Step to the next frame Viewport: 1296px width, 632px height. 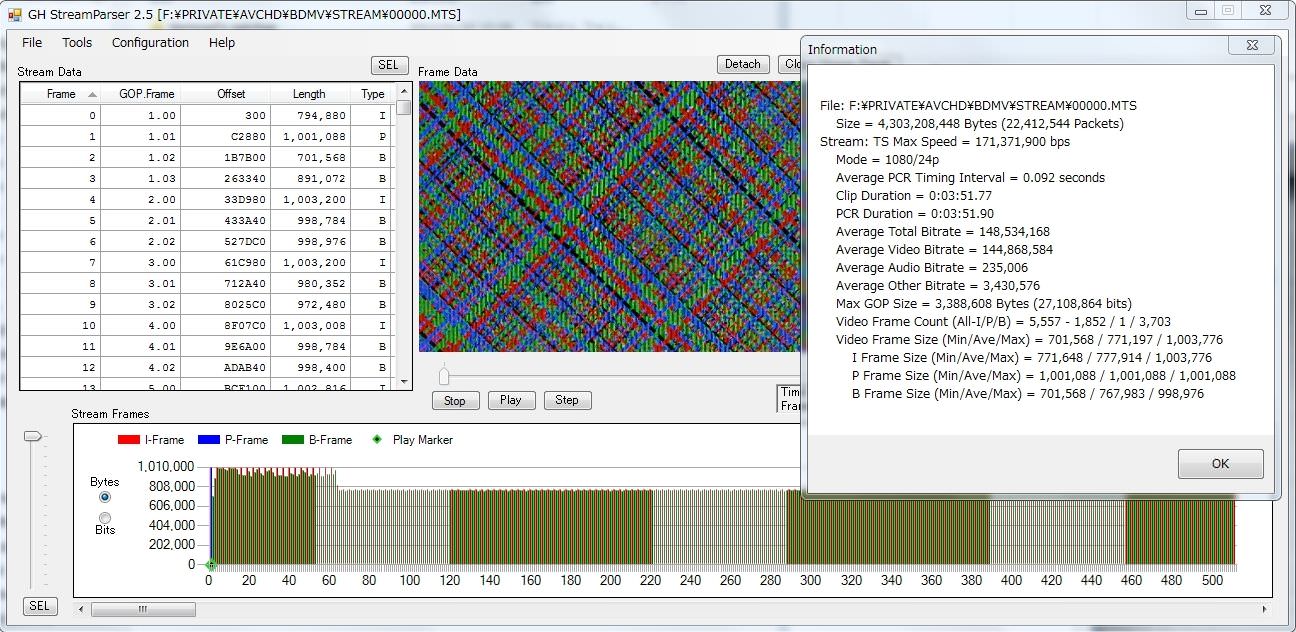[x=567, y=400]
